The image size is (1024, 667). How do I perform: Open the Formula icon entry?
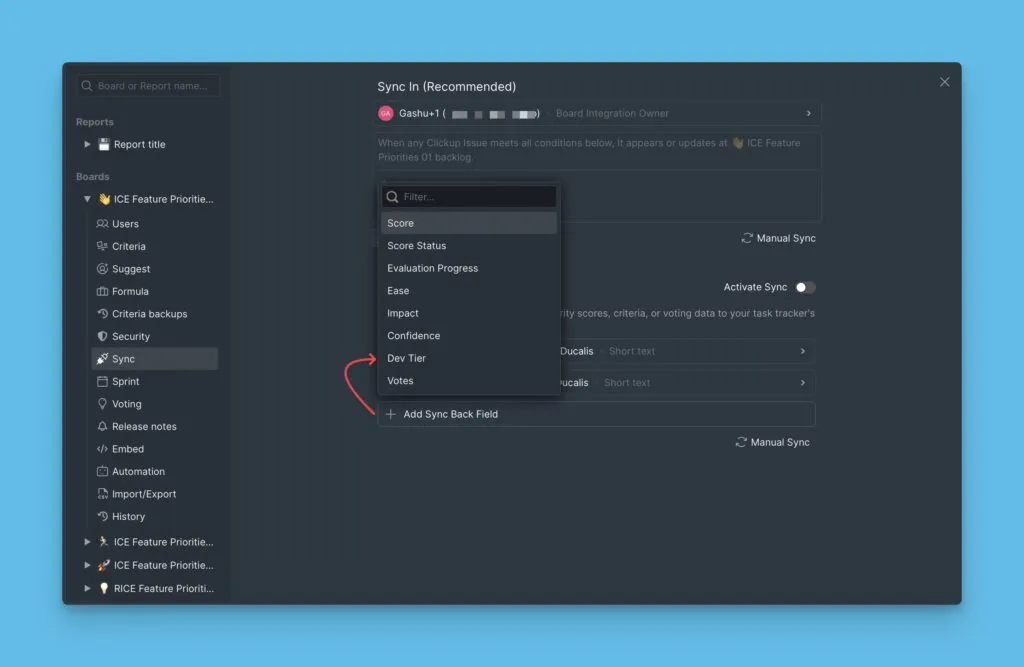pyautogui.click(x=102, y=291)
